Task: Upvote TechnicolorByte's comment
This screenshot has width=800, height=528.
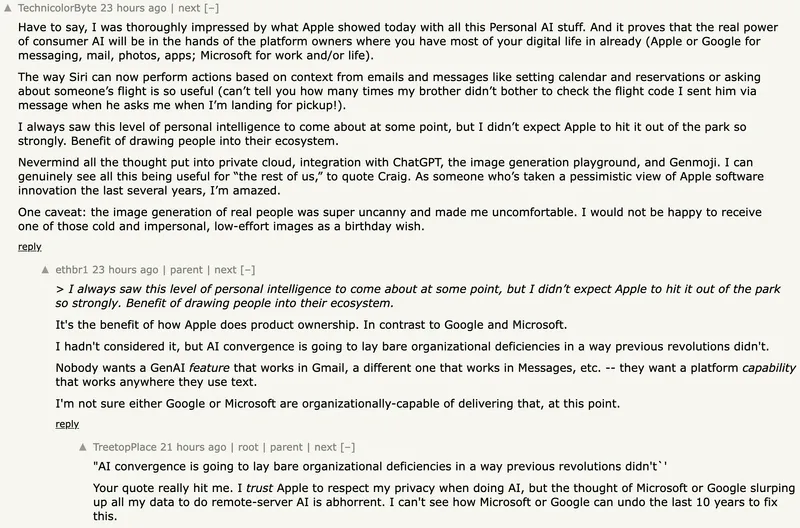Action: [x=9, y=8]
